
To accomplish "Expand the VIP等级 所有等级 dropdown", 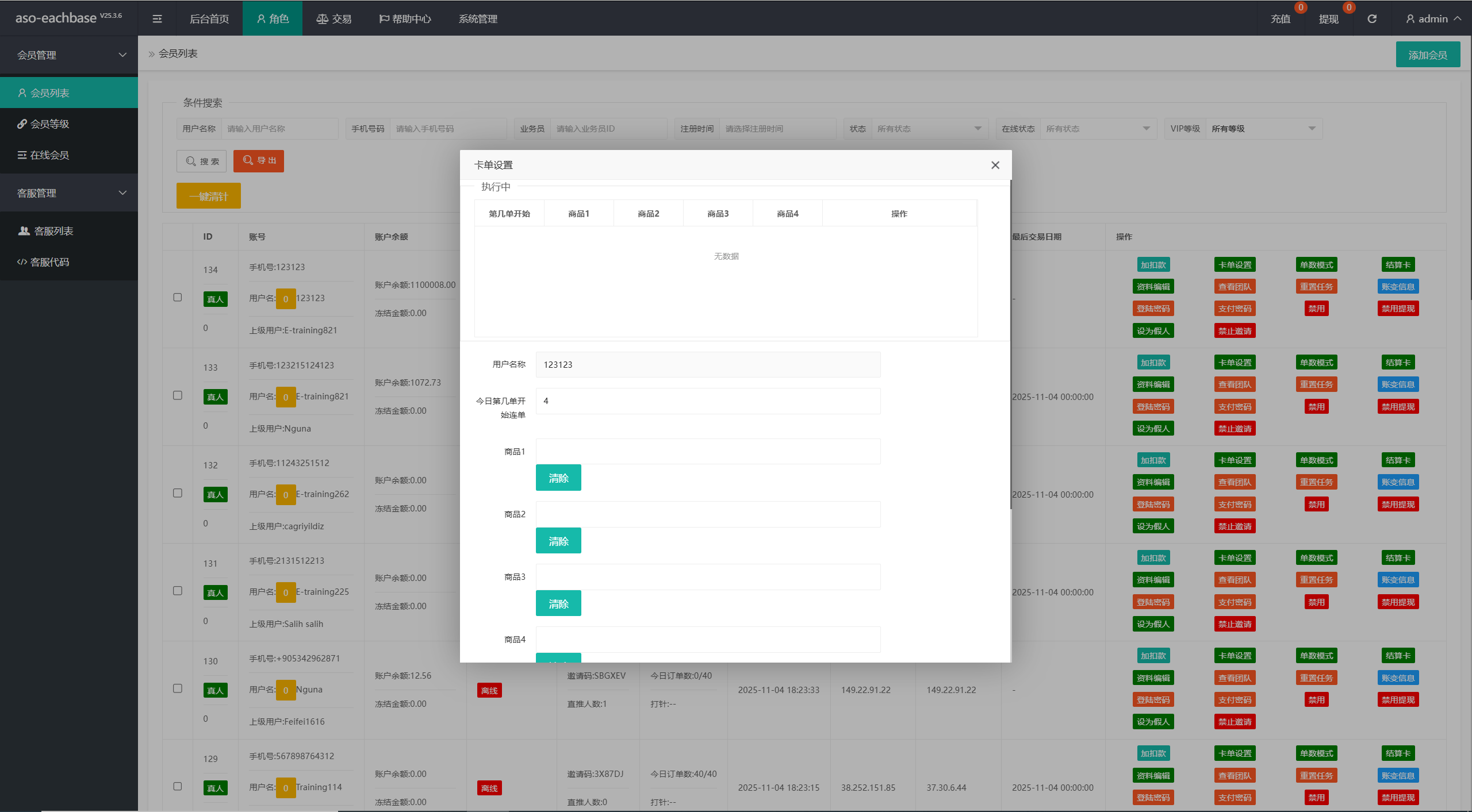I will (1264, 129).
